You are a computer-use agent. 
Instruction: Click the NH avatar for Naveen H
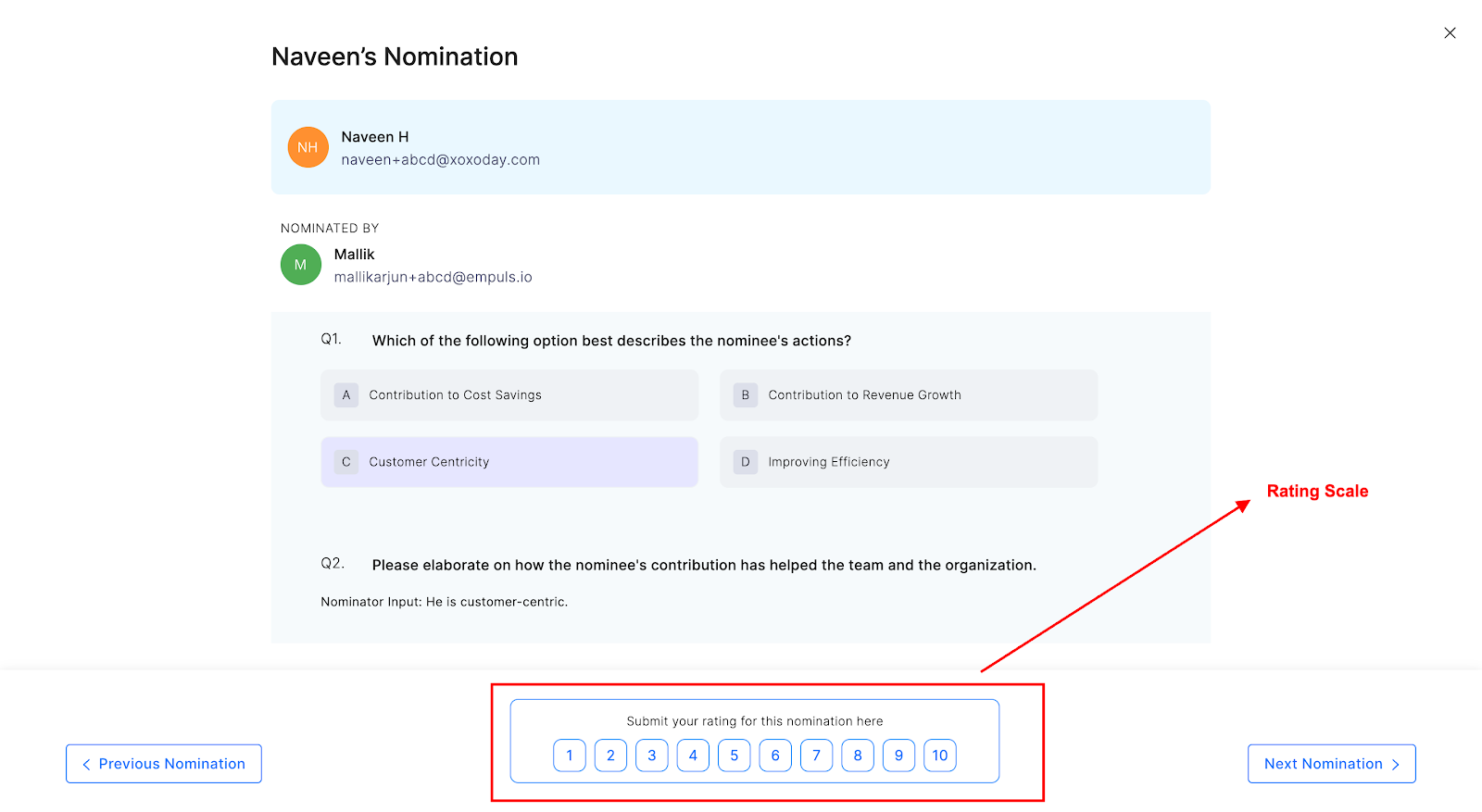pos(308,147)
